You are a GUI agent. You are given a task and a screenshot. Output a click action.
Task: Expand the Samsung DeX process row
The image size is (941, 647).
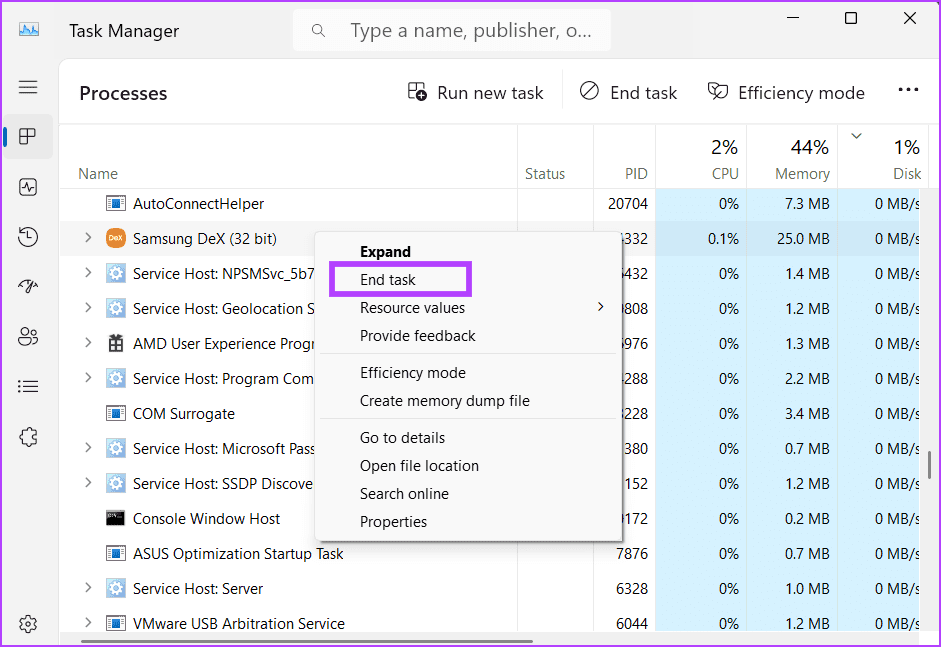87,238
